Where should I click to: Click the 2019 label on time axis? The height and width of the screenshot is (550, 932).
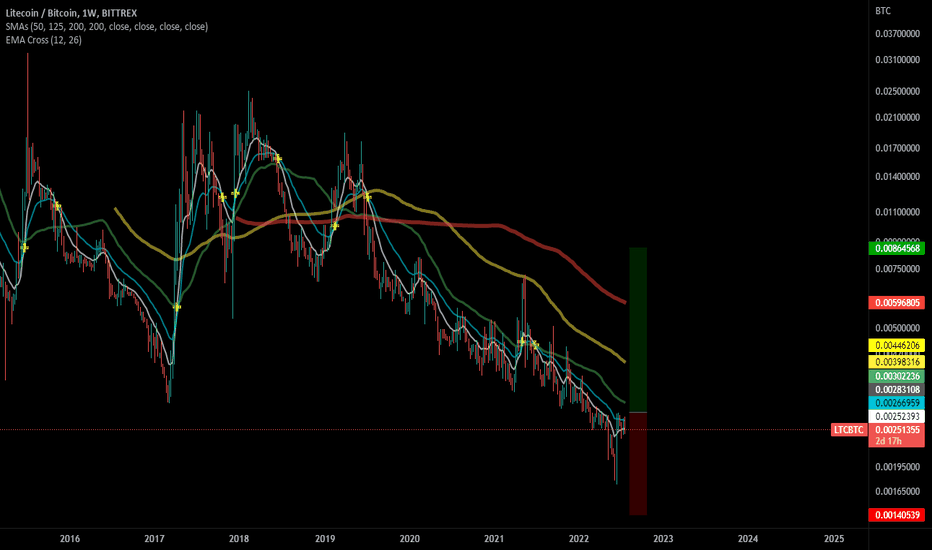[x=325, y=539]
